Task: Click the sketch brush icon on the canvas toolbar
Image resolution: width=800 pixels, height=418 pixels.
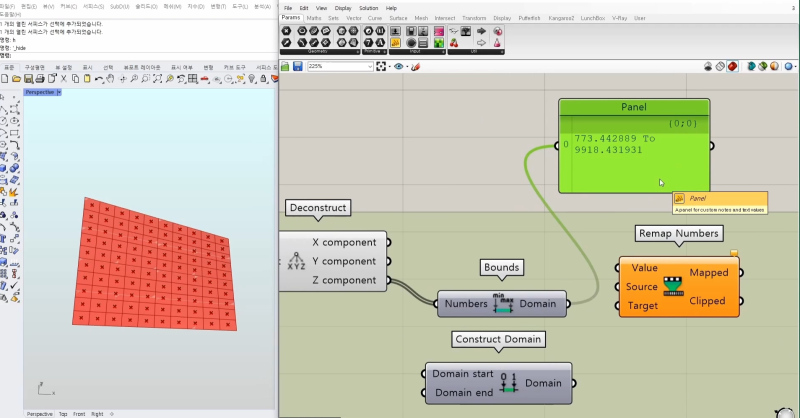Action: coord(415,66)
